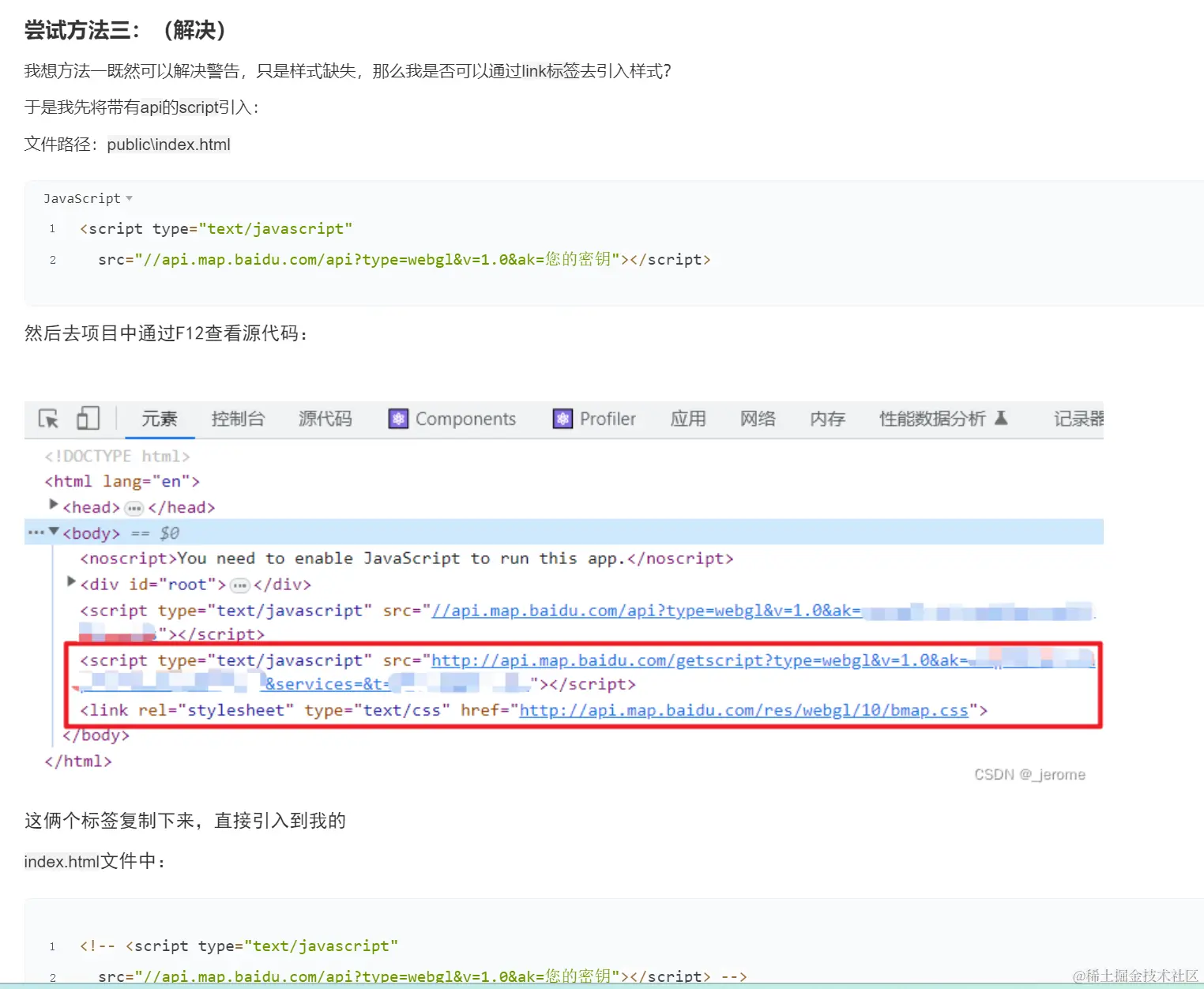Screen dimensions: 1204x989
Task: Open the 内存 tab
Action: (827, 419)
